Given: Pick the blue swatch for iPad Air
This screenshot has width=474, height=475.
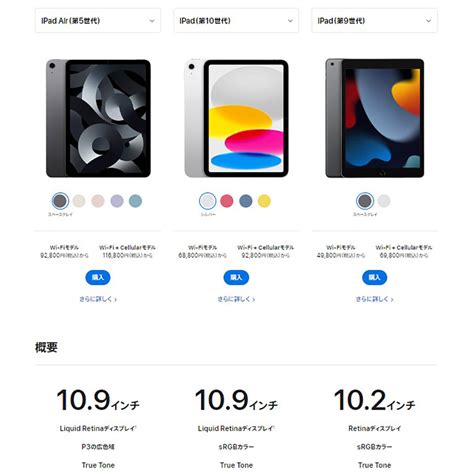Looking at the screenshot, I should [136, 201].
